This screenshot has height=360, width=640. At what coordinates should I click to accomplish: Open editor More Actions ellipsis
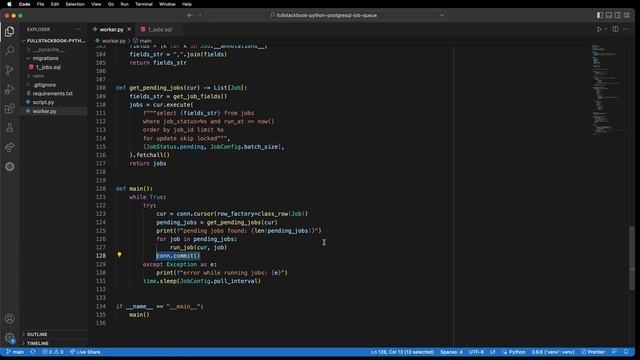[626, 29]
